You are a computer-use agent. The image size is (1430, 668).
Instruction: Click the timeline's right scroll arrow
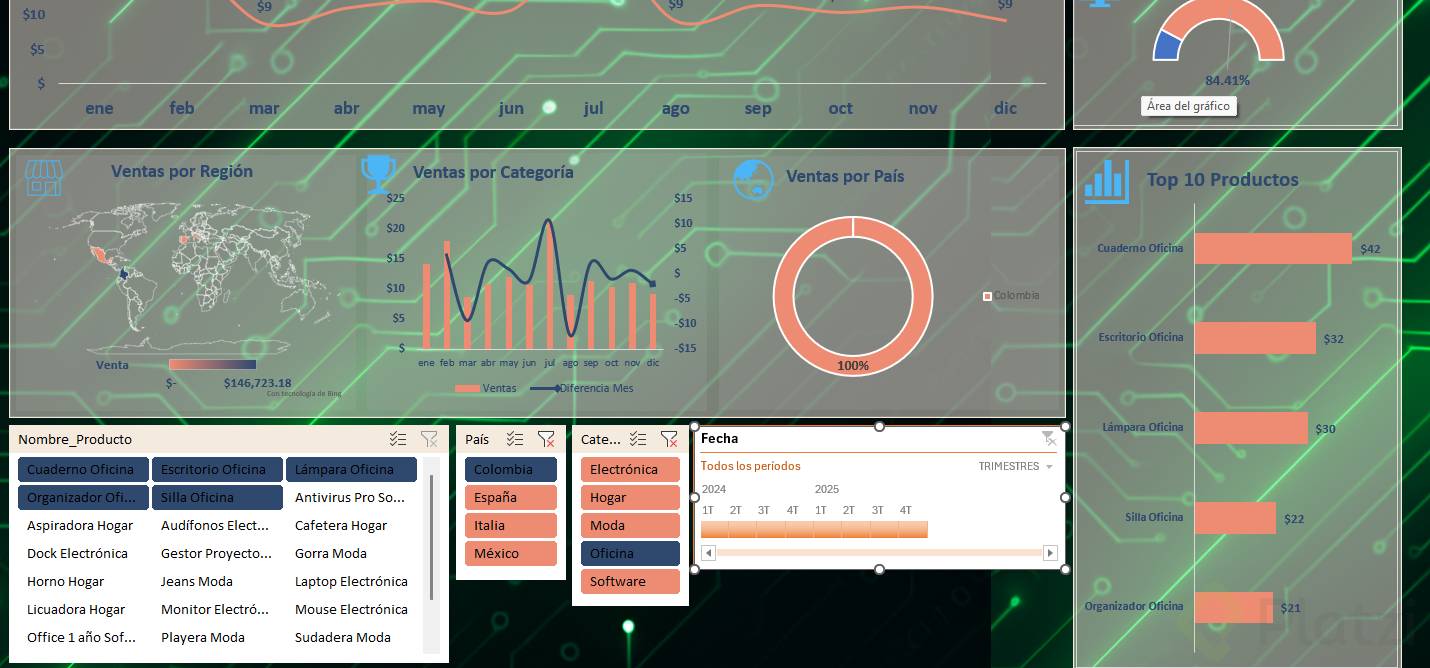(x=1050, y=553)
